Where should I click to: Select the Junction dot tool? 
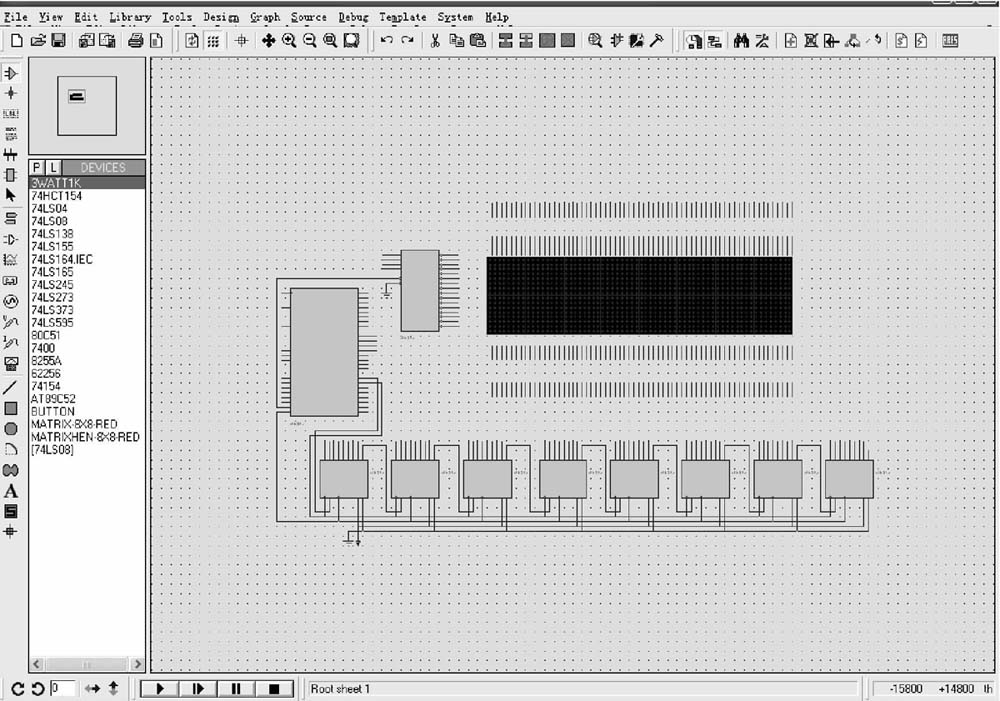10,94
